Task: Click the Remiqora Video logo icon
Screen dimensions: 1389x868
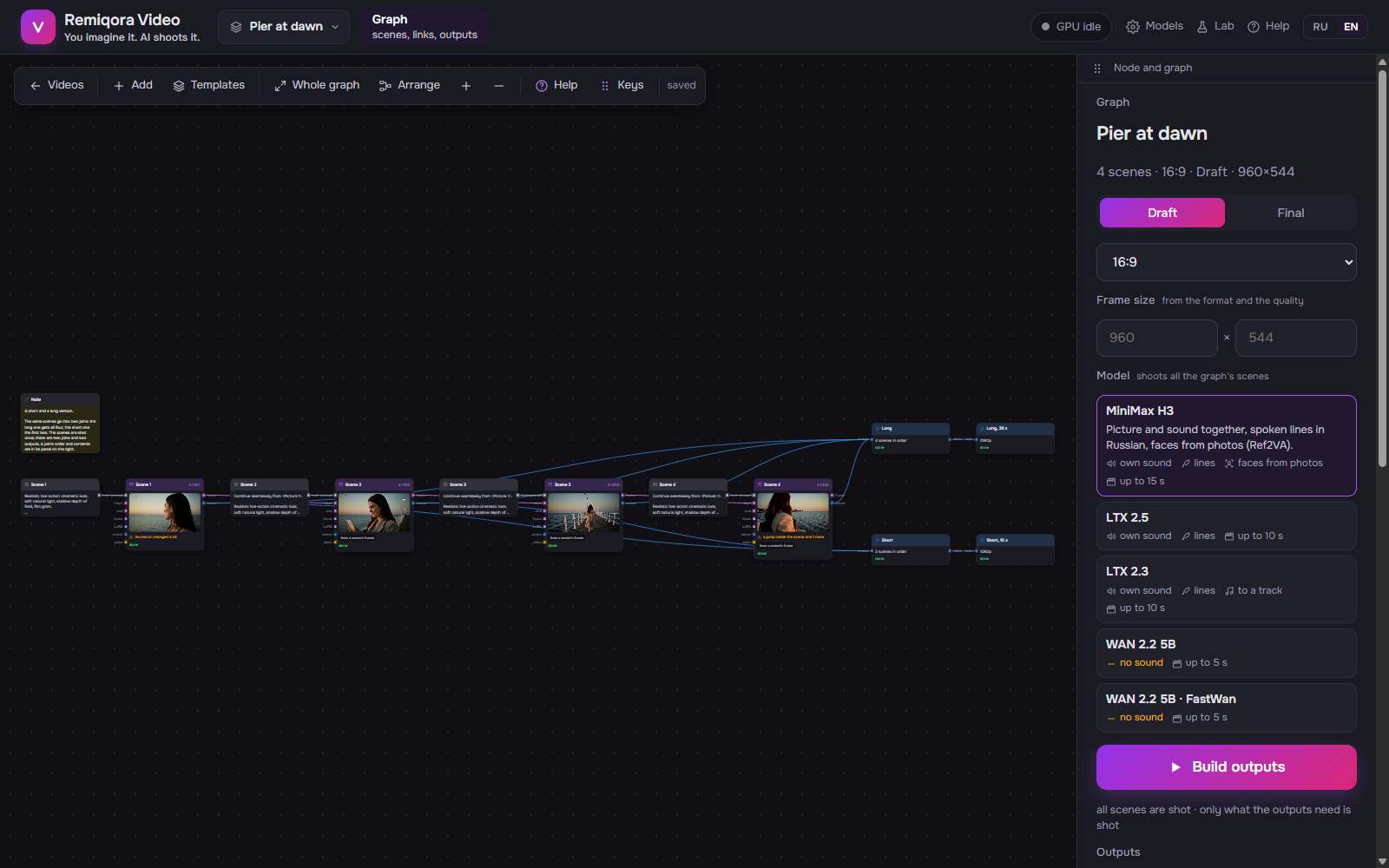Action: click(x=37, y=27)
